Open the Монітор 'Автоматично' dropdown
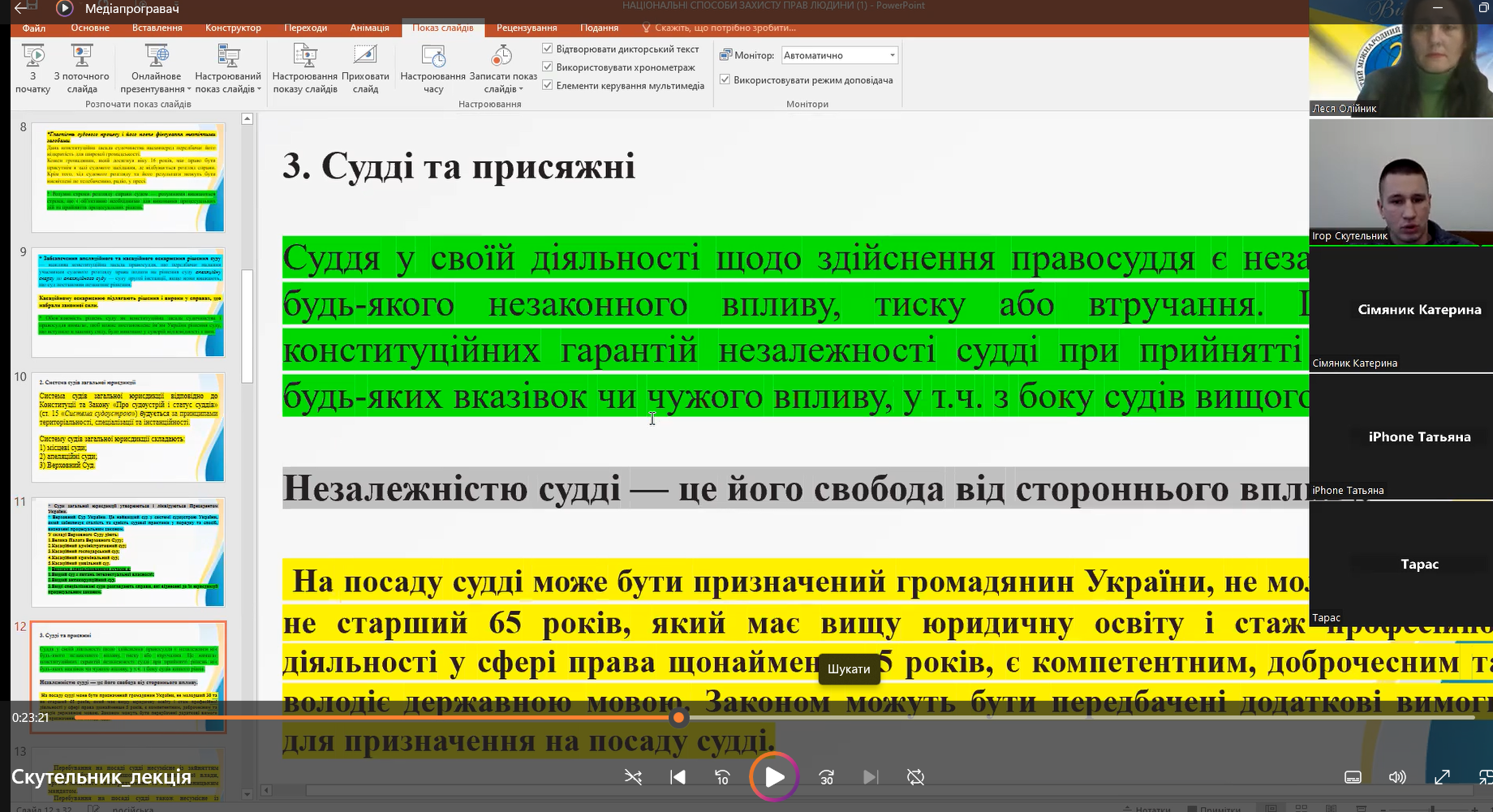 [892, 55]
